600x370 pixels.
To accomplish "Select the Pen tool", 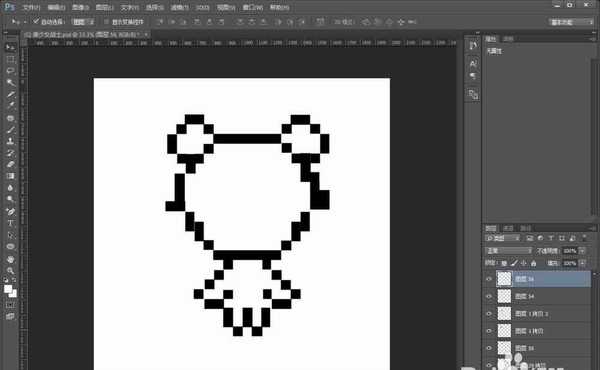I will pos(11,211).
